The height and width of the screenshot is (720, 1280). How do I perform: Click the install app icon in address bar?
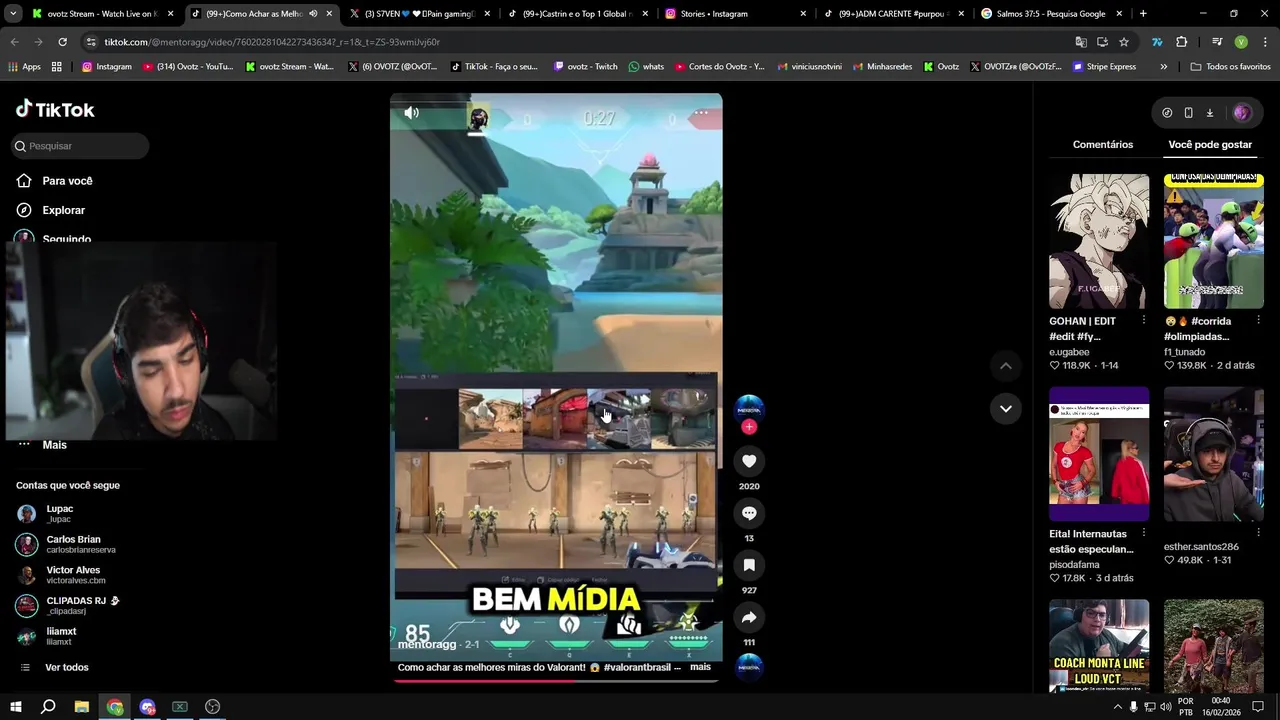pyautogui.click(x=1102, y=42)
